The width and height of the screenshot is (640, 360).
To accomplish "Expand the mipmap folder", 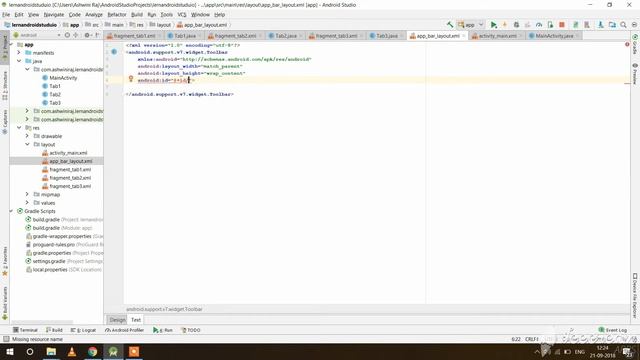I will [27, 194].
